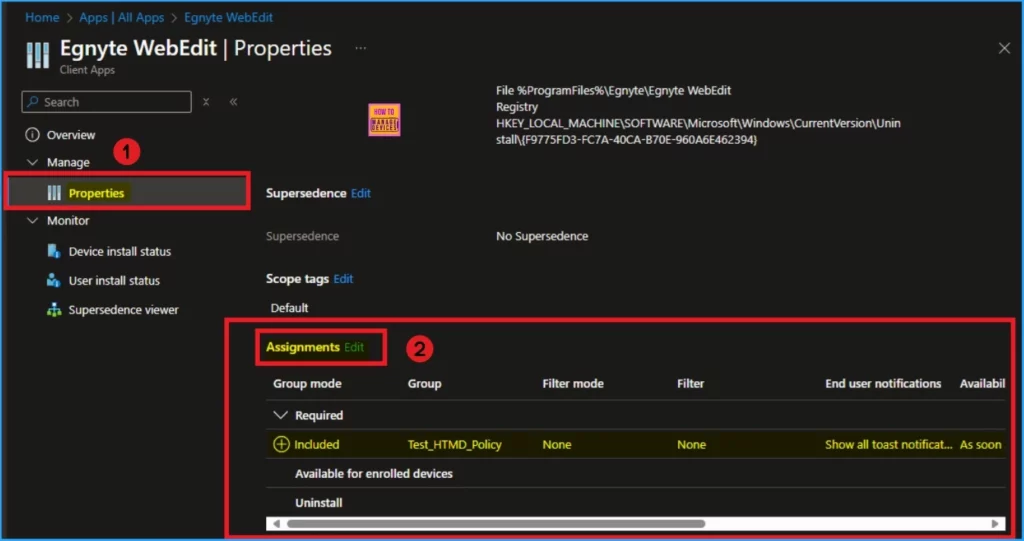Edit the Scope tags section
Screen dimensions: 1024x541
343,279
